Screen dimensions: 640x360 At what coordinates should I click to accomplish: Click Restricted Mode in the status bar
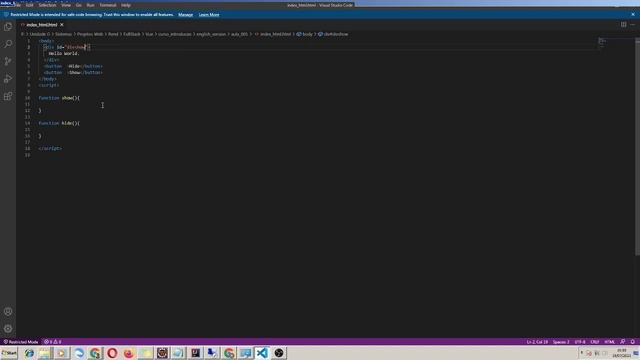[x=20, y=342]
